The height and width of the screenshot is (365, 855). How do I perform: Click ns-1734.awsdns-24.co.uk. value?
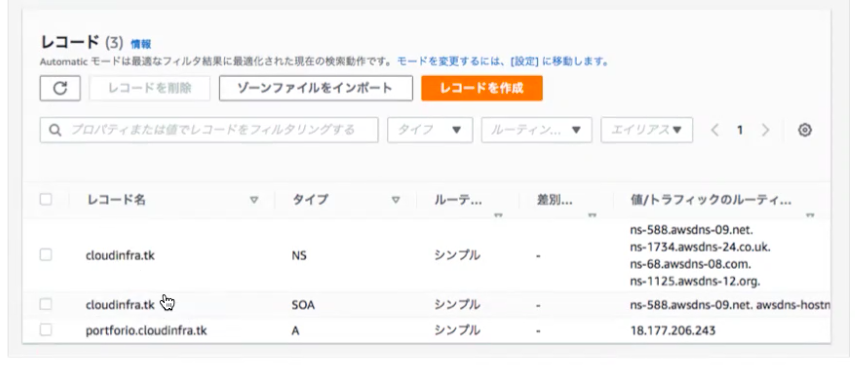pos(700,247)
